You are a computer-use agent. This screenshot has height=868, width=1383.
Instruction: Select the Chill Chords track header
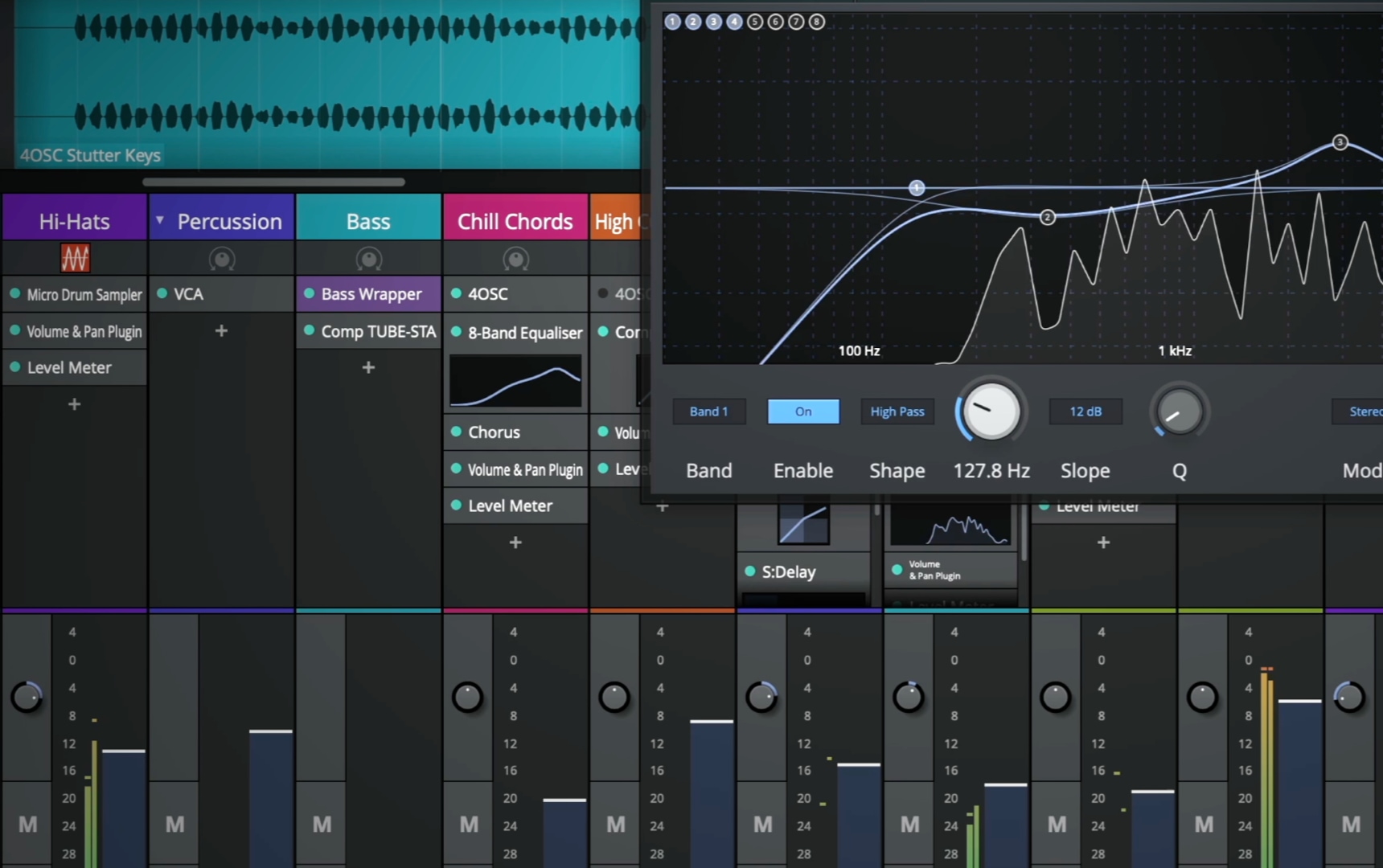(x=515, y=221)
